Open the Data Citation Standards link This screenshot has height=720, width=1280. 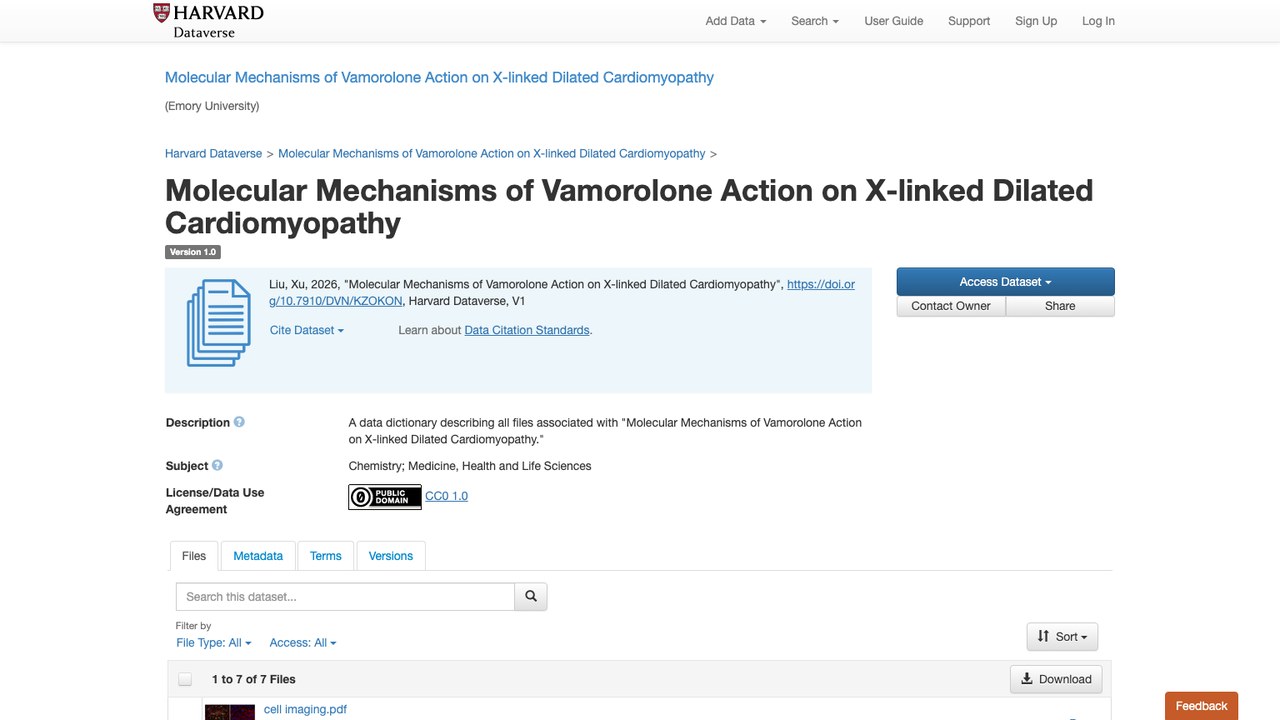pos(527,330)
